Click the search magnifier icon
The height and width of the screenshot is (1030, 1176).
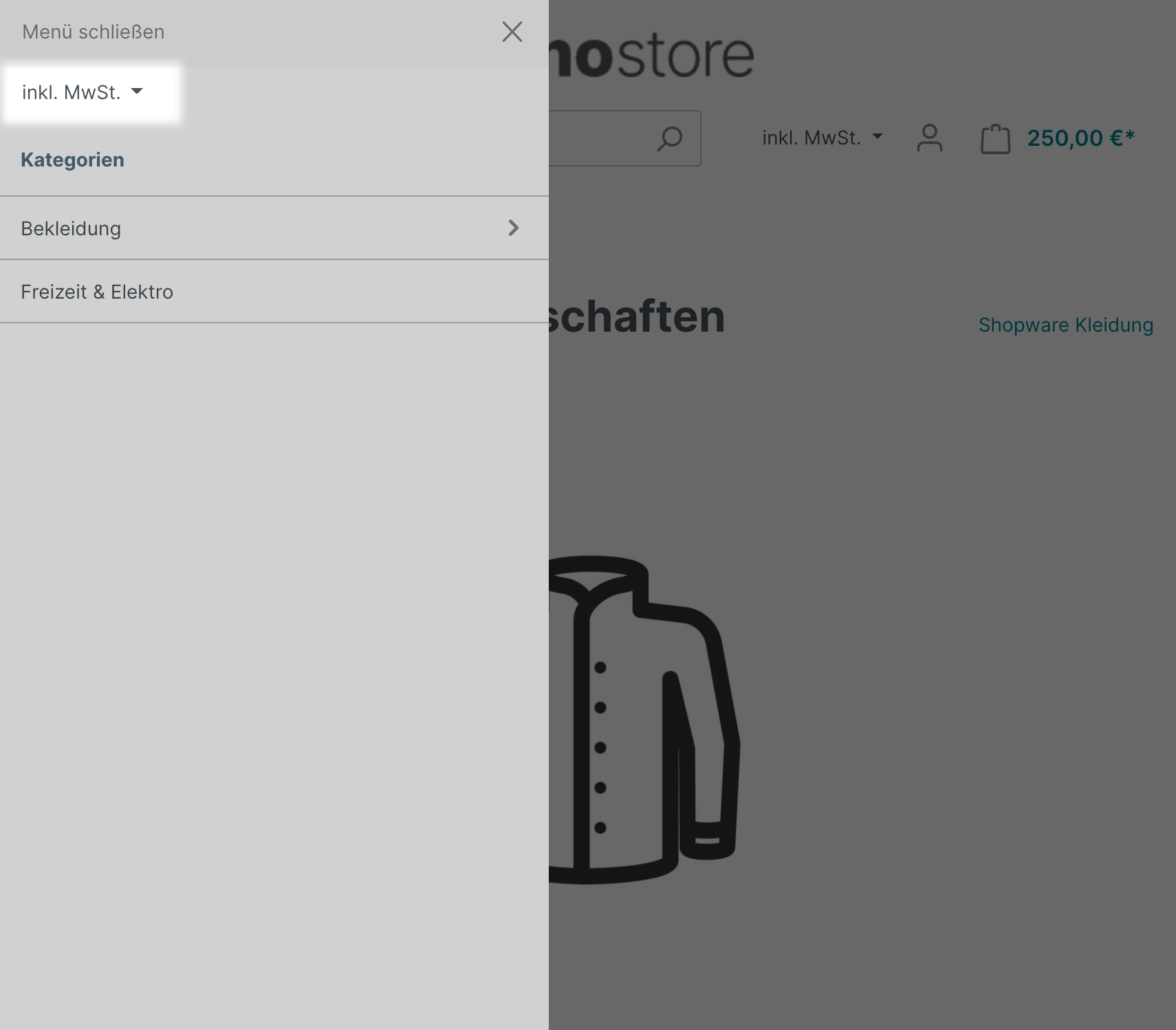tap(670, 138)
